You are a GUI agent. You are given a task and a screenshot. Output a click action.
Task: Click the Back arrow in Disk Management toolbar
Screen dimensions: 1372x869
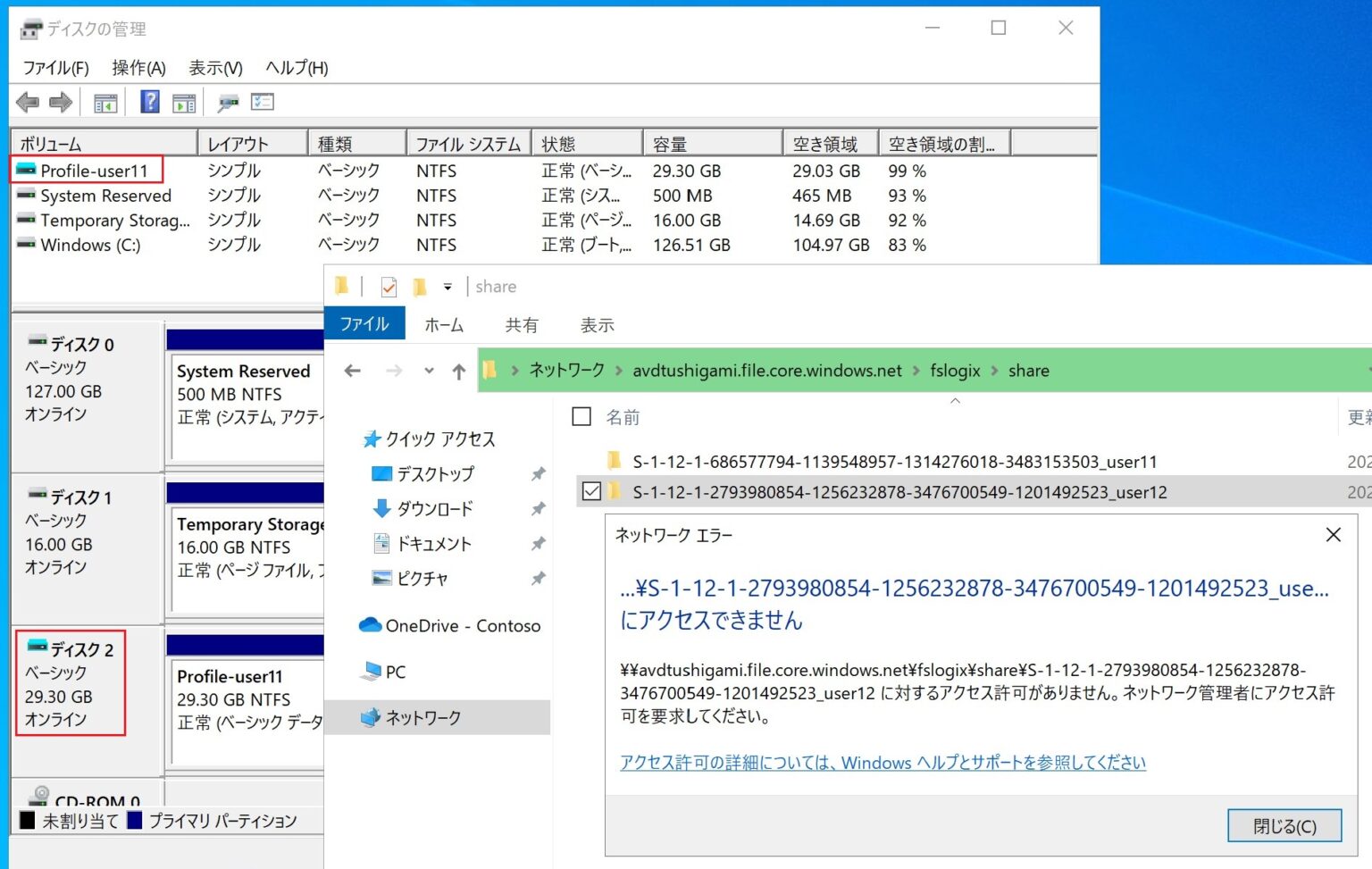[x=27, y=101]
